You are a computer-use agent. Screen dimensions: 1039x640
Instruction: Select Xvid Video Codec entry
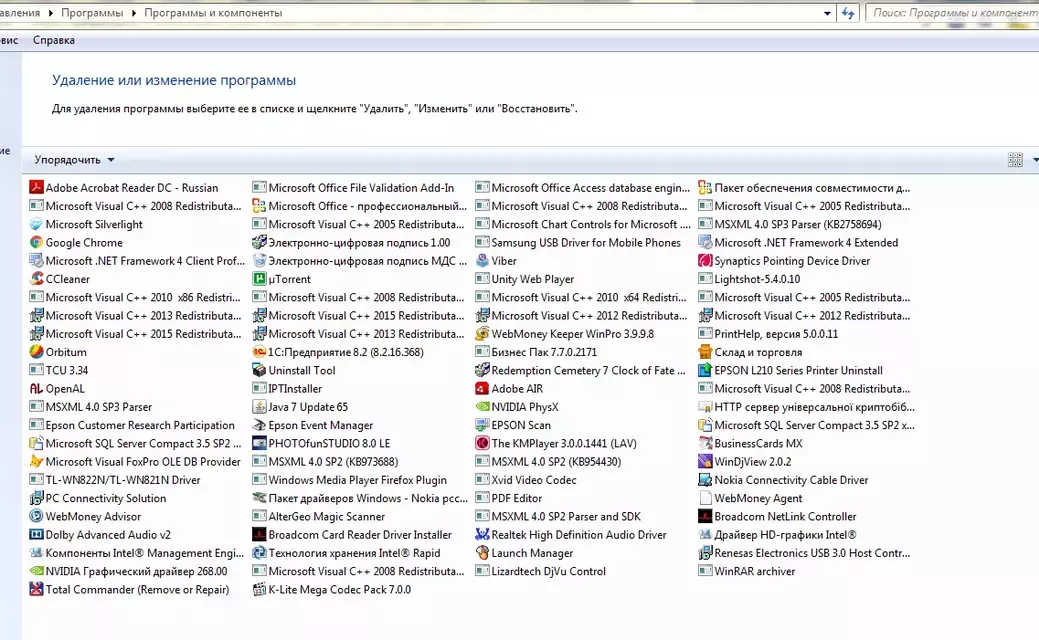click(x=526, y=480)
